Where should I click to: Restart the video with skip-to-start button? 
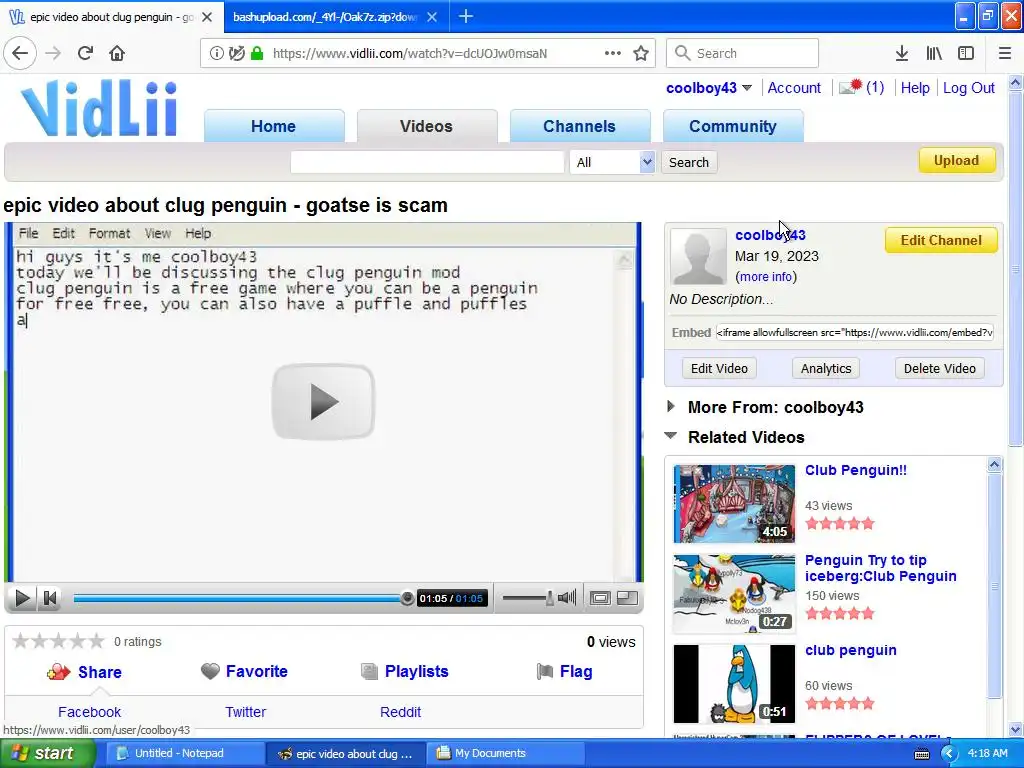(50, 598)
